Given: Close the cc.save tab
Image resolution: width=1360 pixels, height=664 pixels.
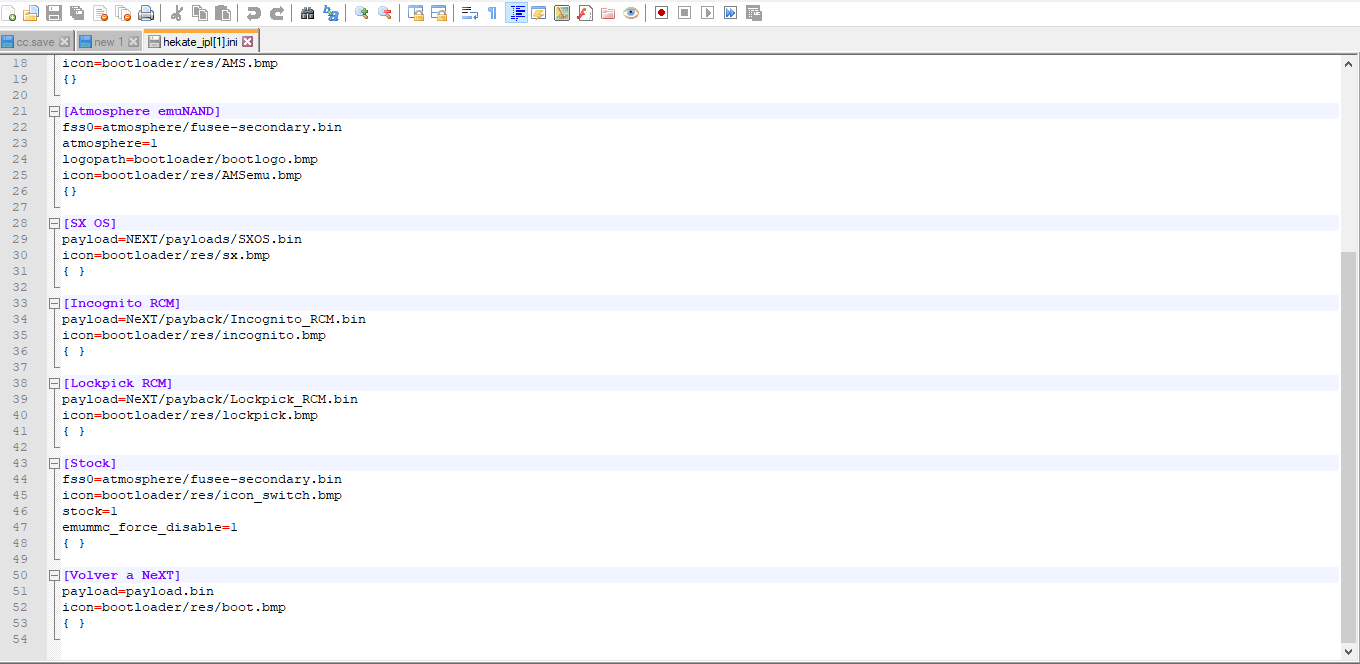Looking at the screenshot, I should click(65, 42).
